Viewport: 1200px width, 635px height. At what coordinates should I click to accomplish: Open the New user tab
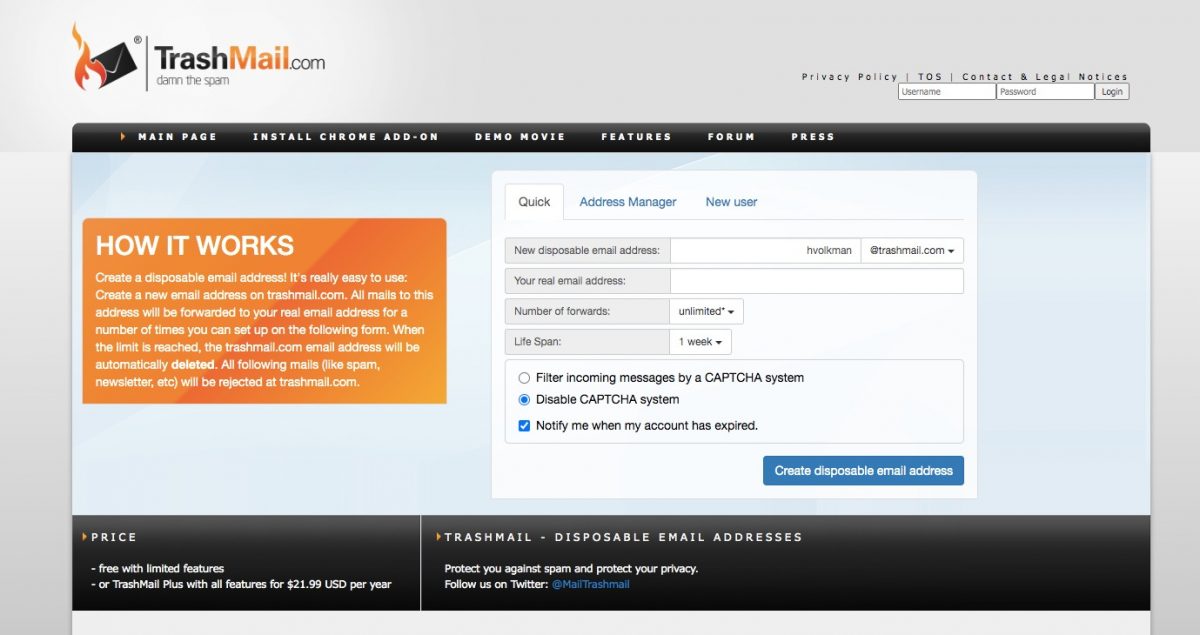pyautogui.click(x=731, y=202)
